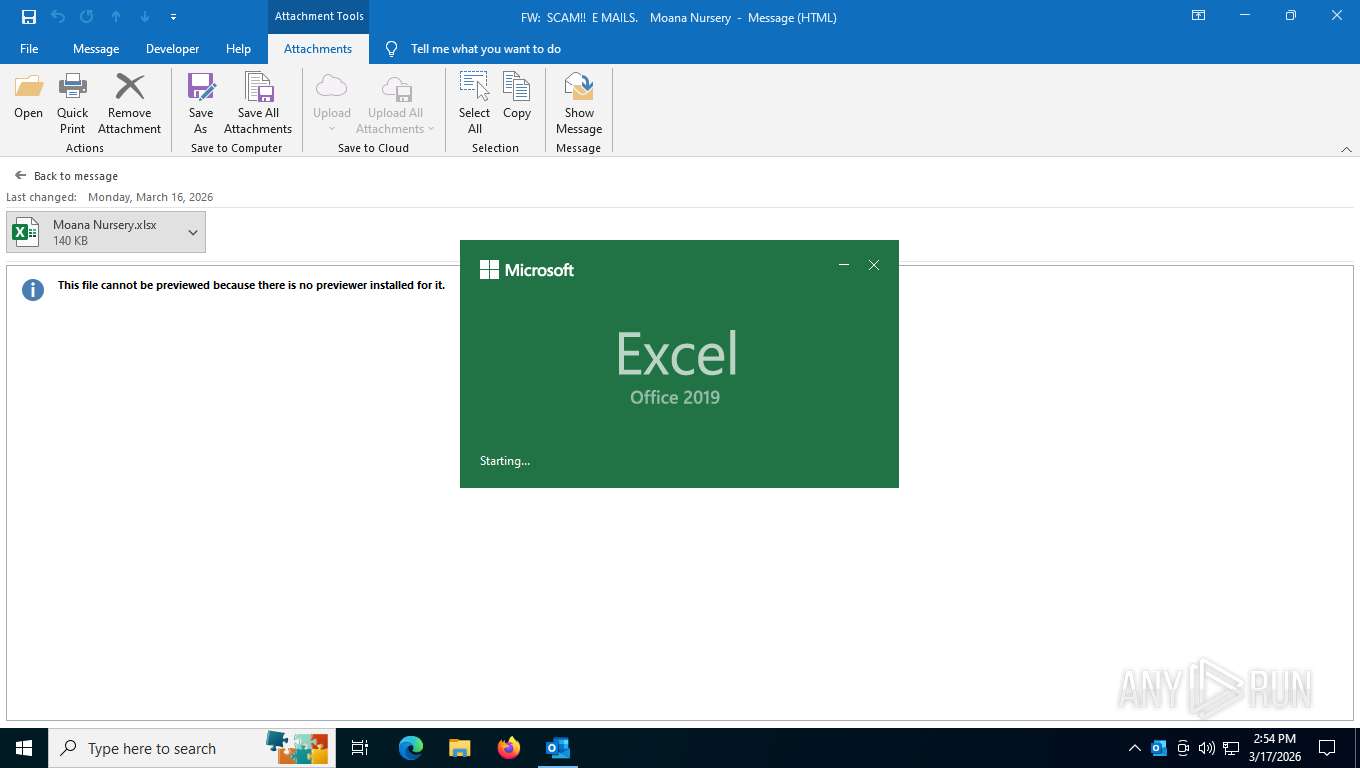The width and height of the screenshot is (1360, 768).
Task: Open Task View on the taskbar
Action: (x=360, y=748)
